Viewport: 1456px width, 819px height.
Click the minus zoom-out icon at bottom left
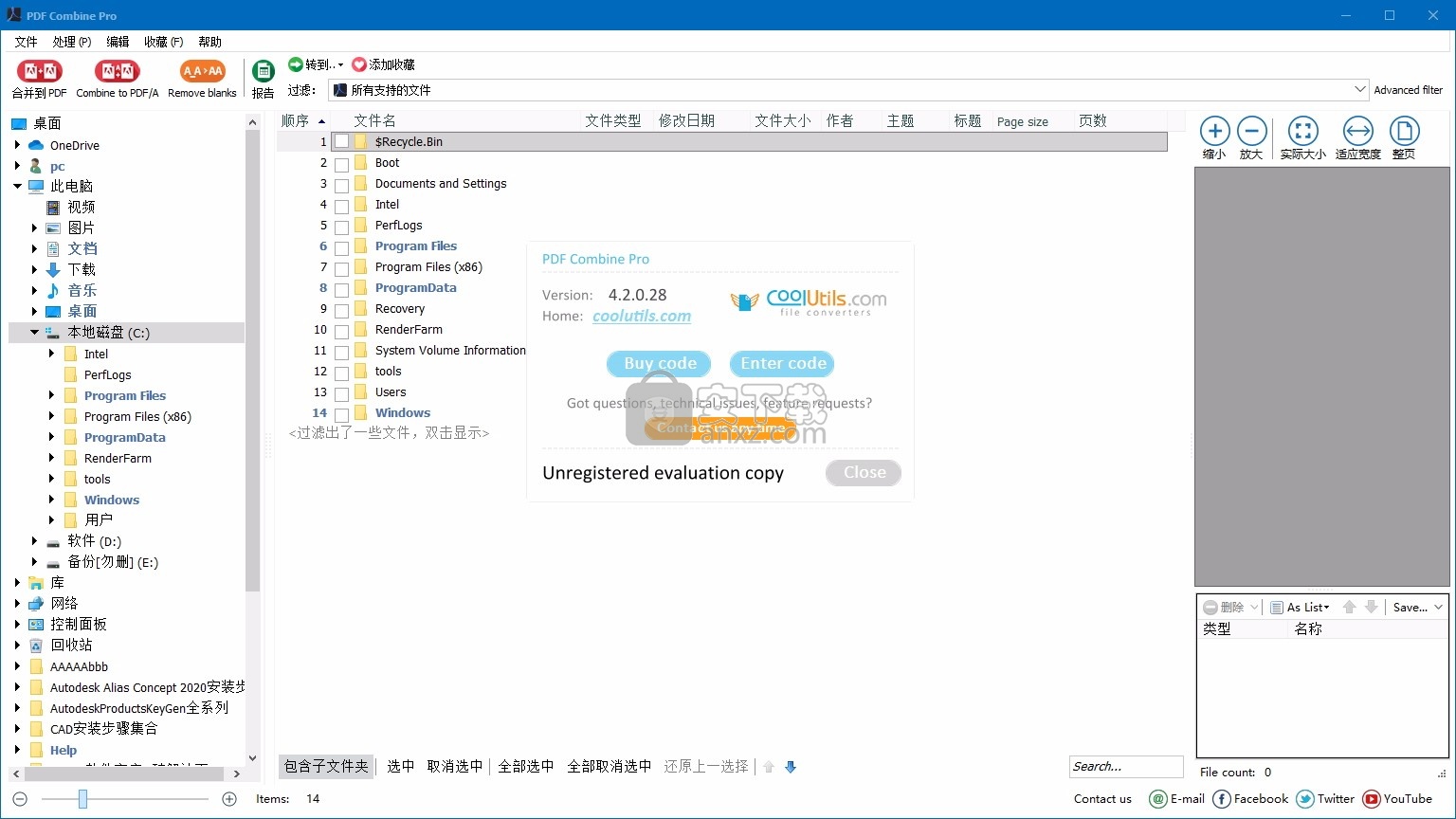(20, 799)
